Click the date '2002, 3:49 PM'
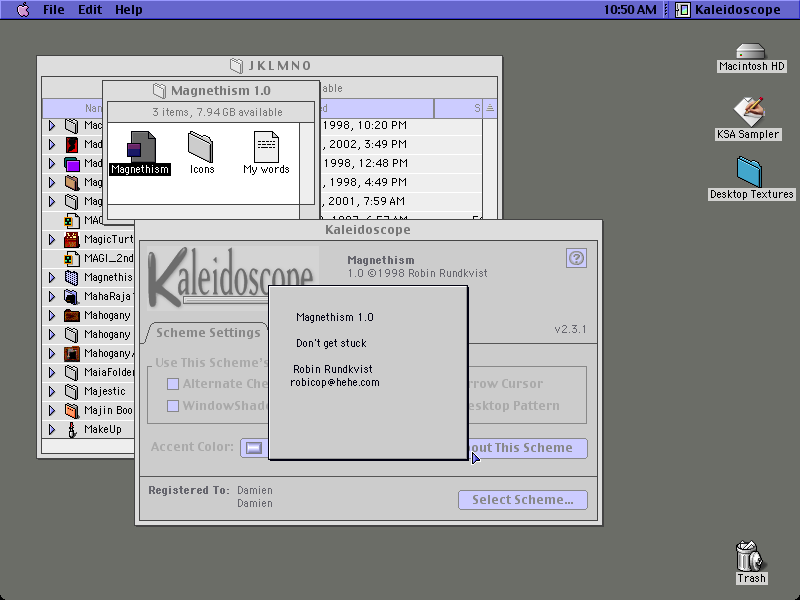 (x=368, y=144)
